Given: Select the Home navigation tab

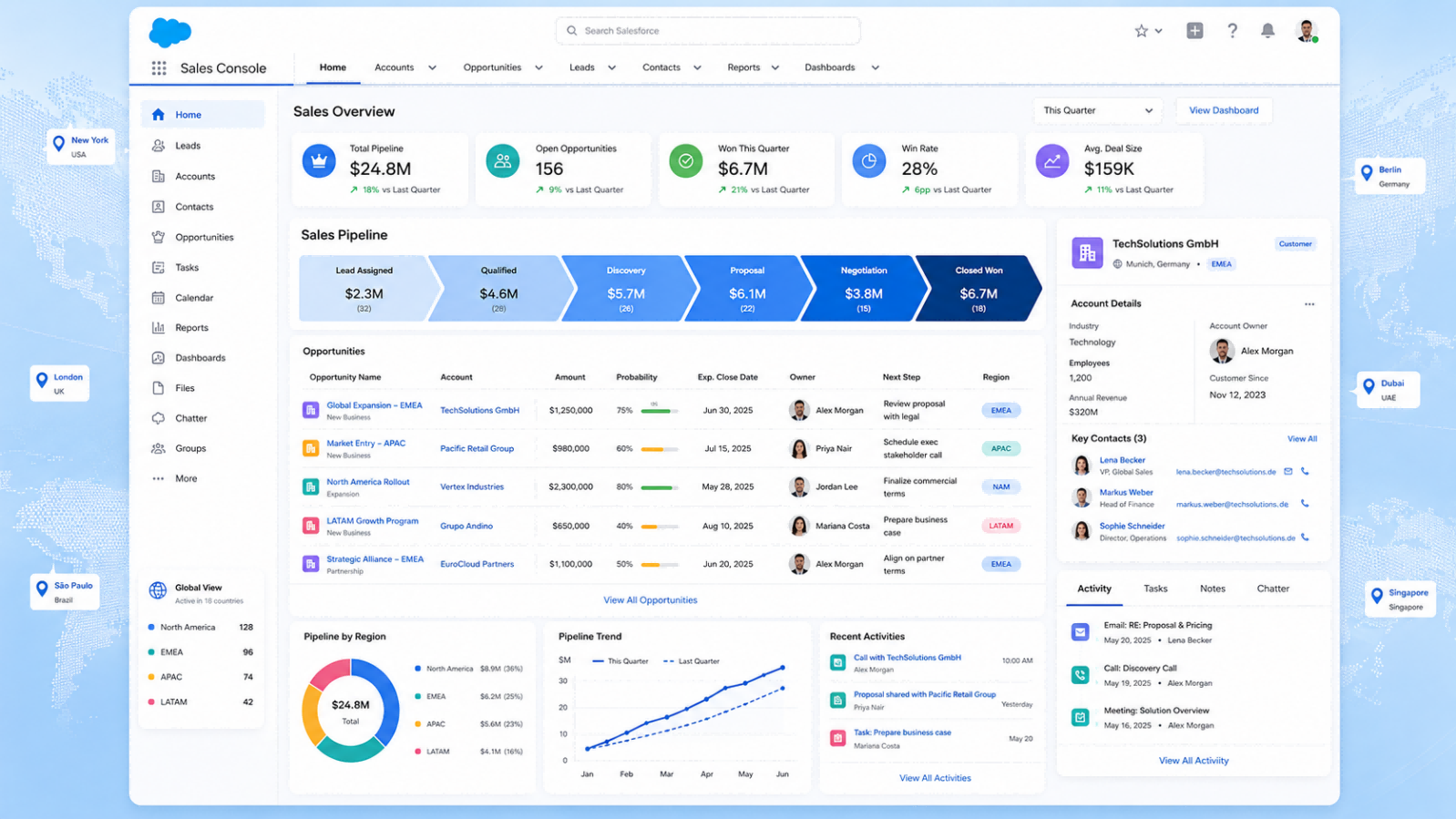Looking at the screenshot, I should pos(333,67).
